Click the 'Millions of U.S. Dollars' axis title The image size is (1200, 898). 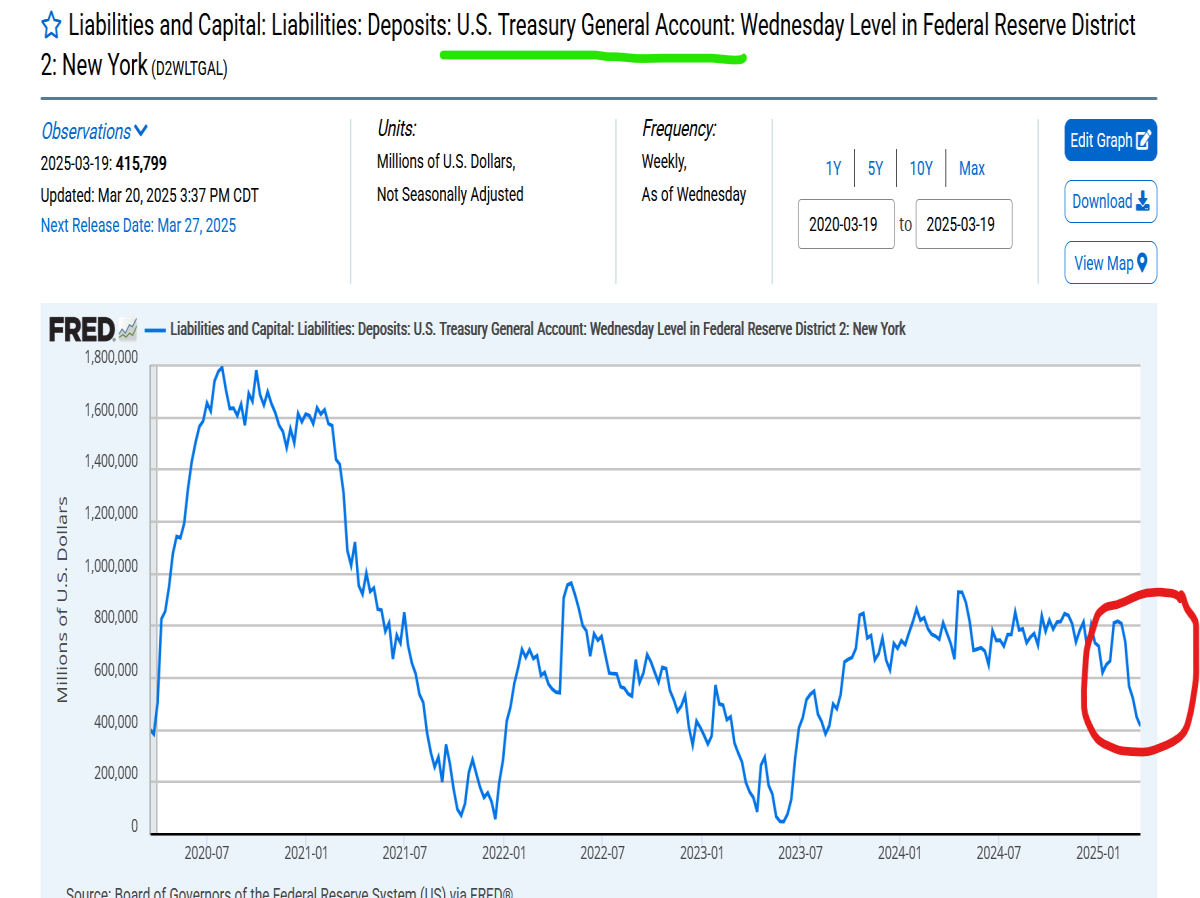(63, 599)
